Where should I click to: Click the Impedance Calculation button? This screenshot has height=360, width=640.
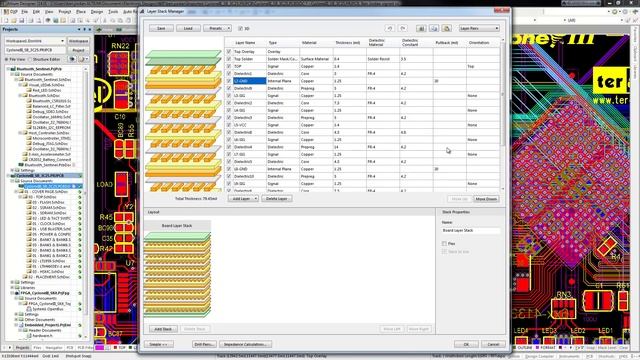[x=245, y=344]
